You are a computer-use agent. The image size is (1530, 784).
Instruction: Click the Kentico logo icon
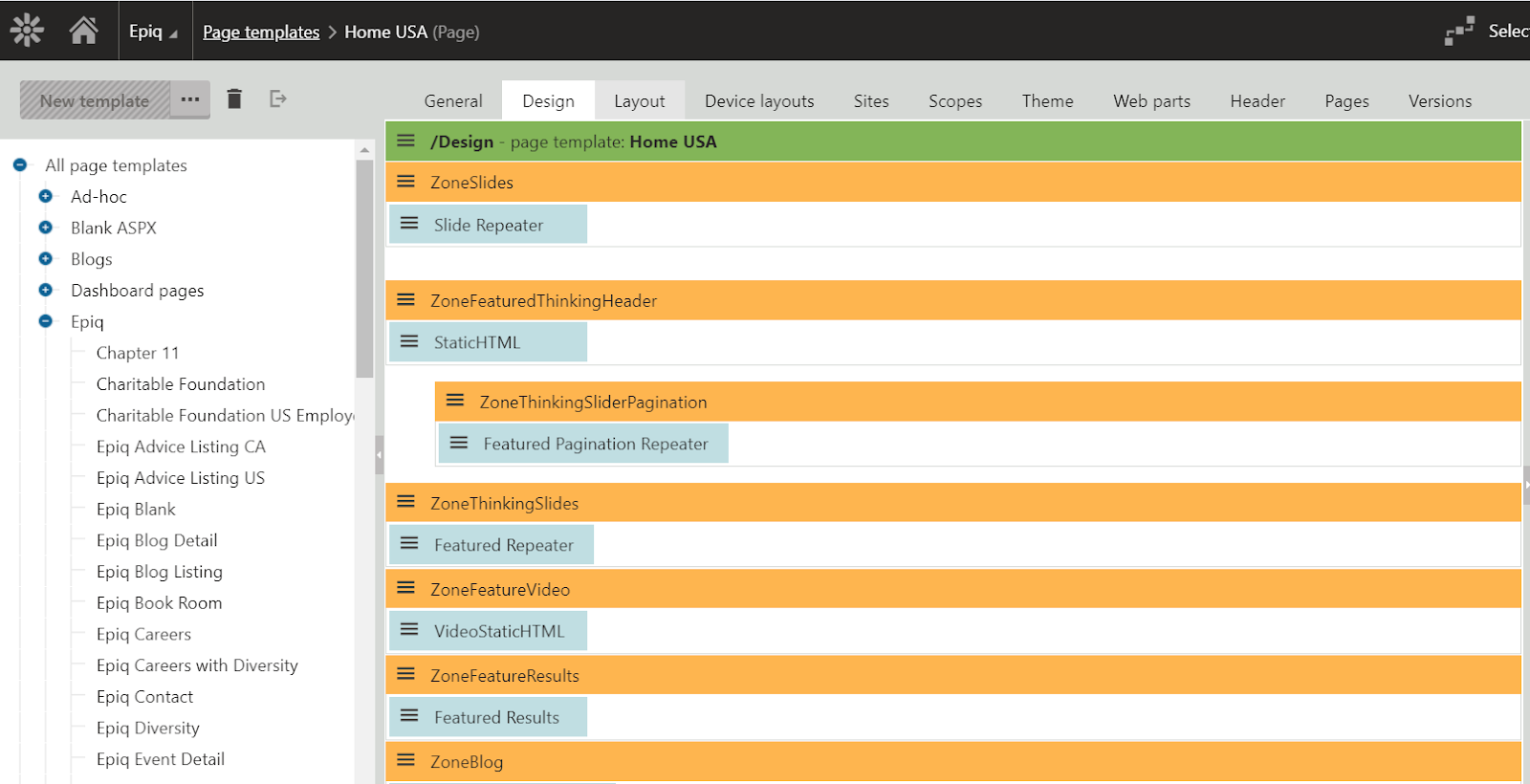27,31
